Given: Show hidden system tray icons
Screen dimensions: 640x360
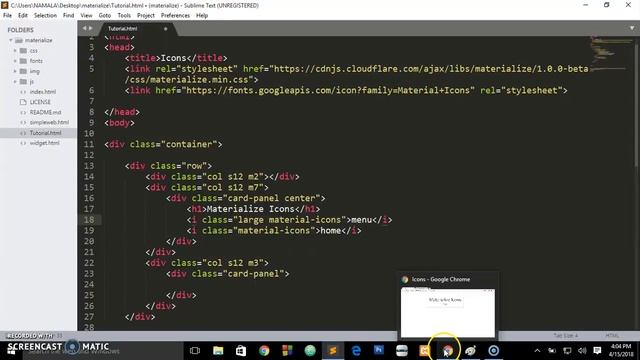Looking at the screenshot, I should (537, 351).
